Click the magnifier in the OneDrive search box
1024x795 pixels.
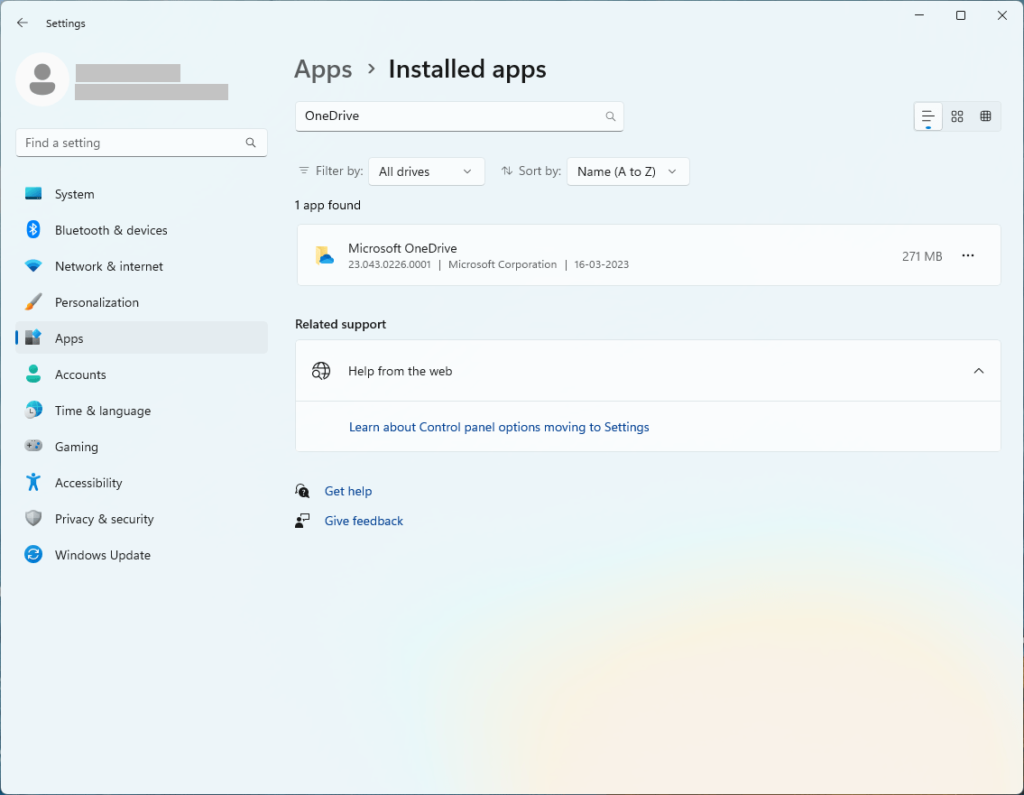(611, 116)
